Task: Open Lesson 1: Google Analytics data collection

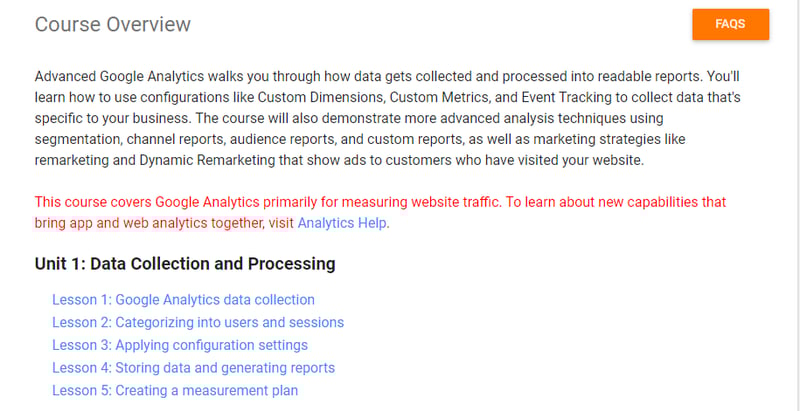Action: coord(183,299)
